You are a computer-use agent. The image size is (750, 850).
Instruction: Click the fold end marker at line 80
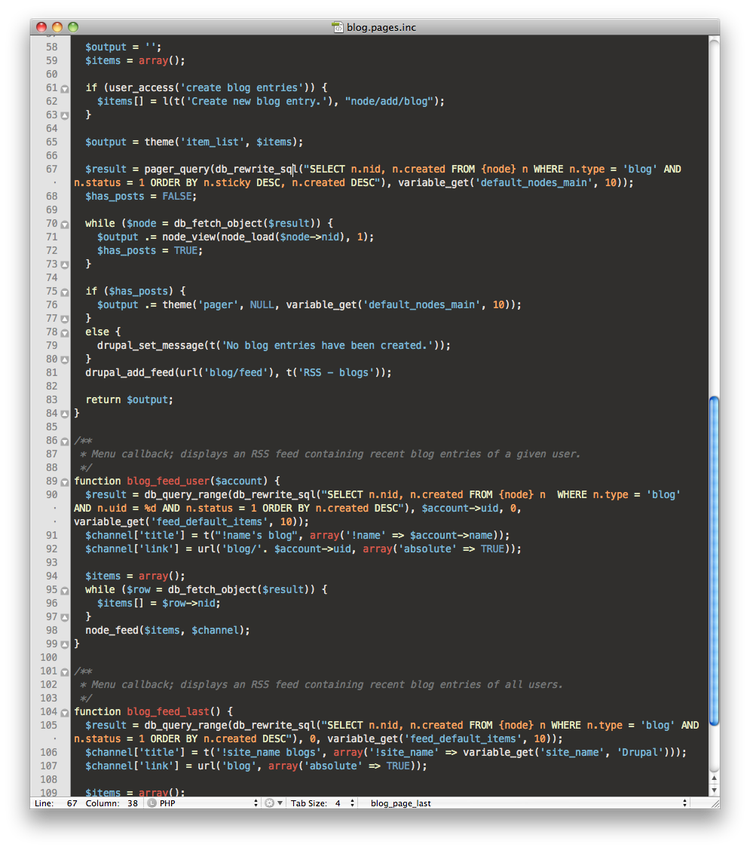point(64,360)
